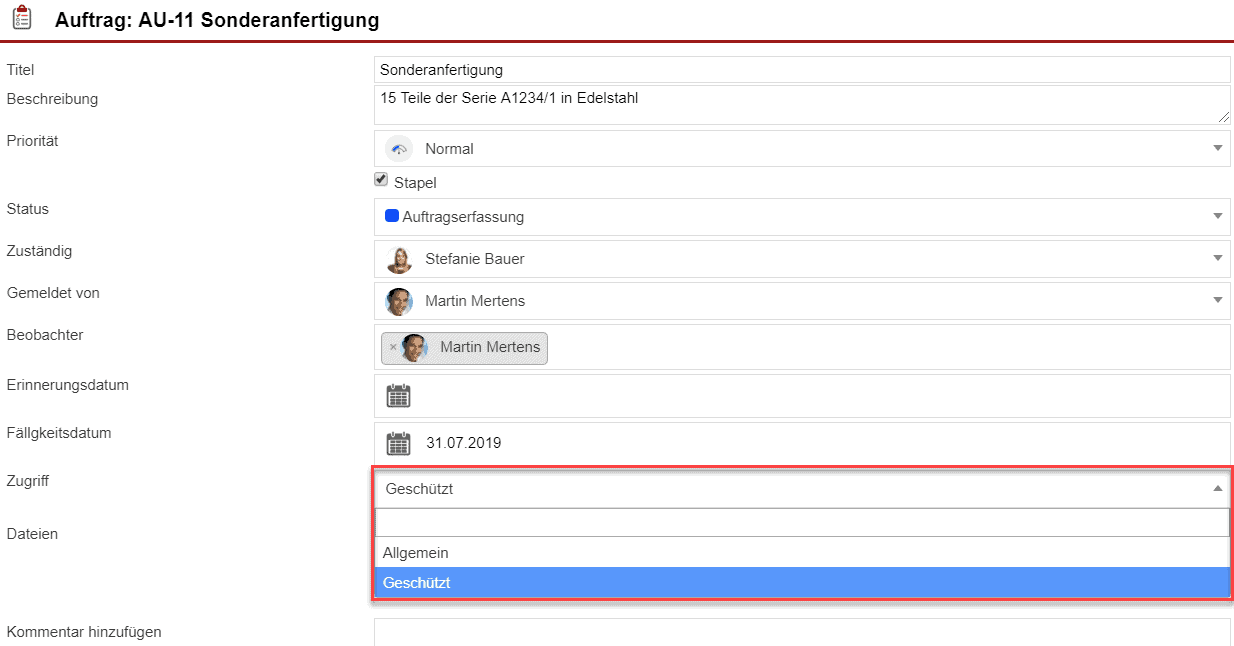Expand the Priorität dropdown arrow
The width and height of the screenshot is (1234, 646).
click(1217, 148)
